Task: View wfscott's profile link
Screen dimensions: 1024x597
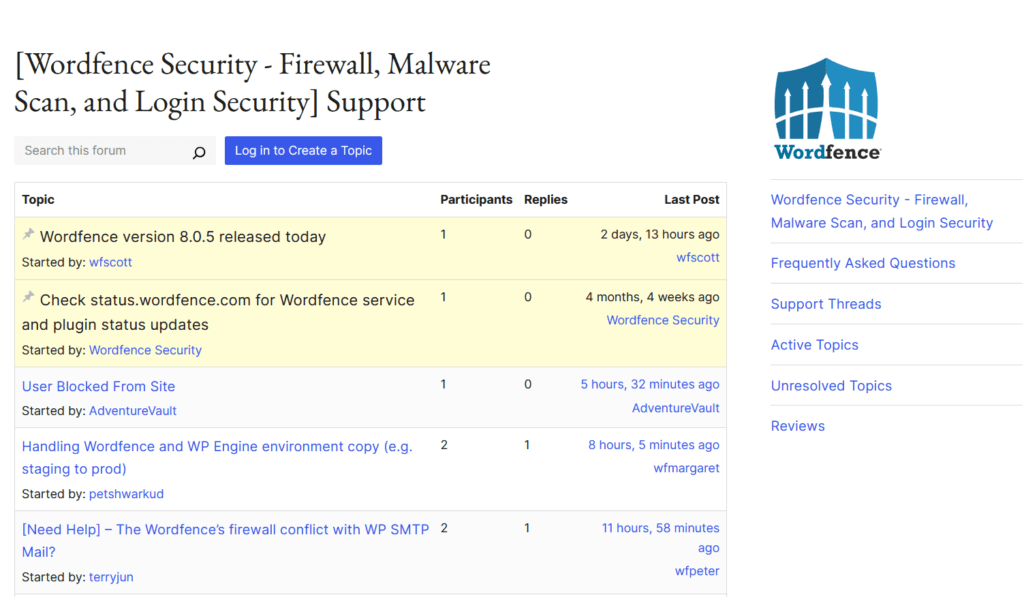Action: [x=110, y=262]
